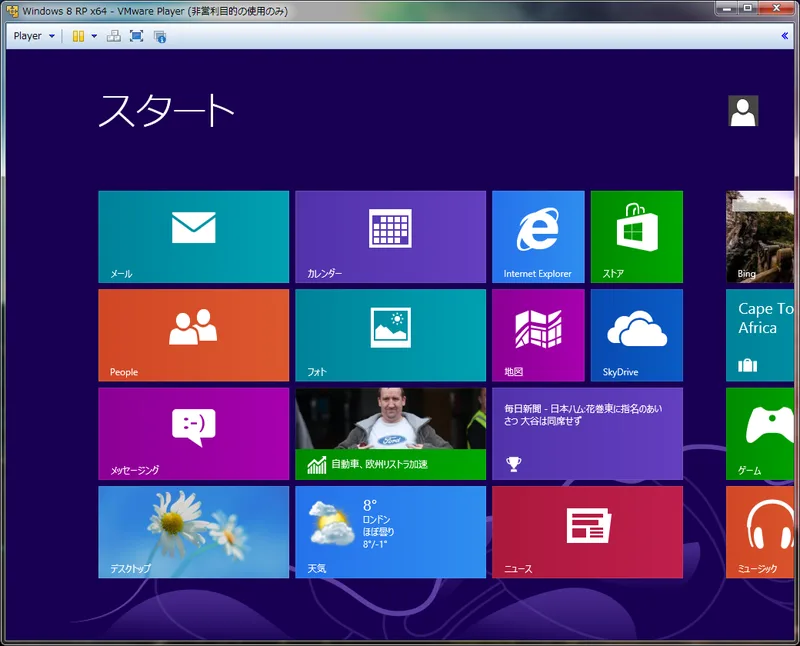
Task: Open the Internet Explorer tile
Action: [538, 236]
